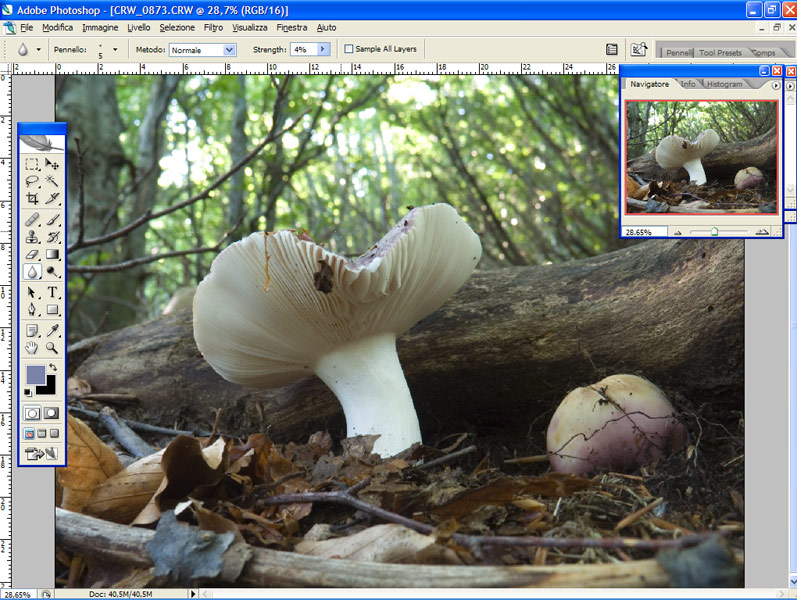
Task: Switch to the Histogram tab
Action: (725, 84)
